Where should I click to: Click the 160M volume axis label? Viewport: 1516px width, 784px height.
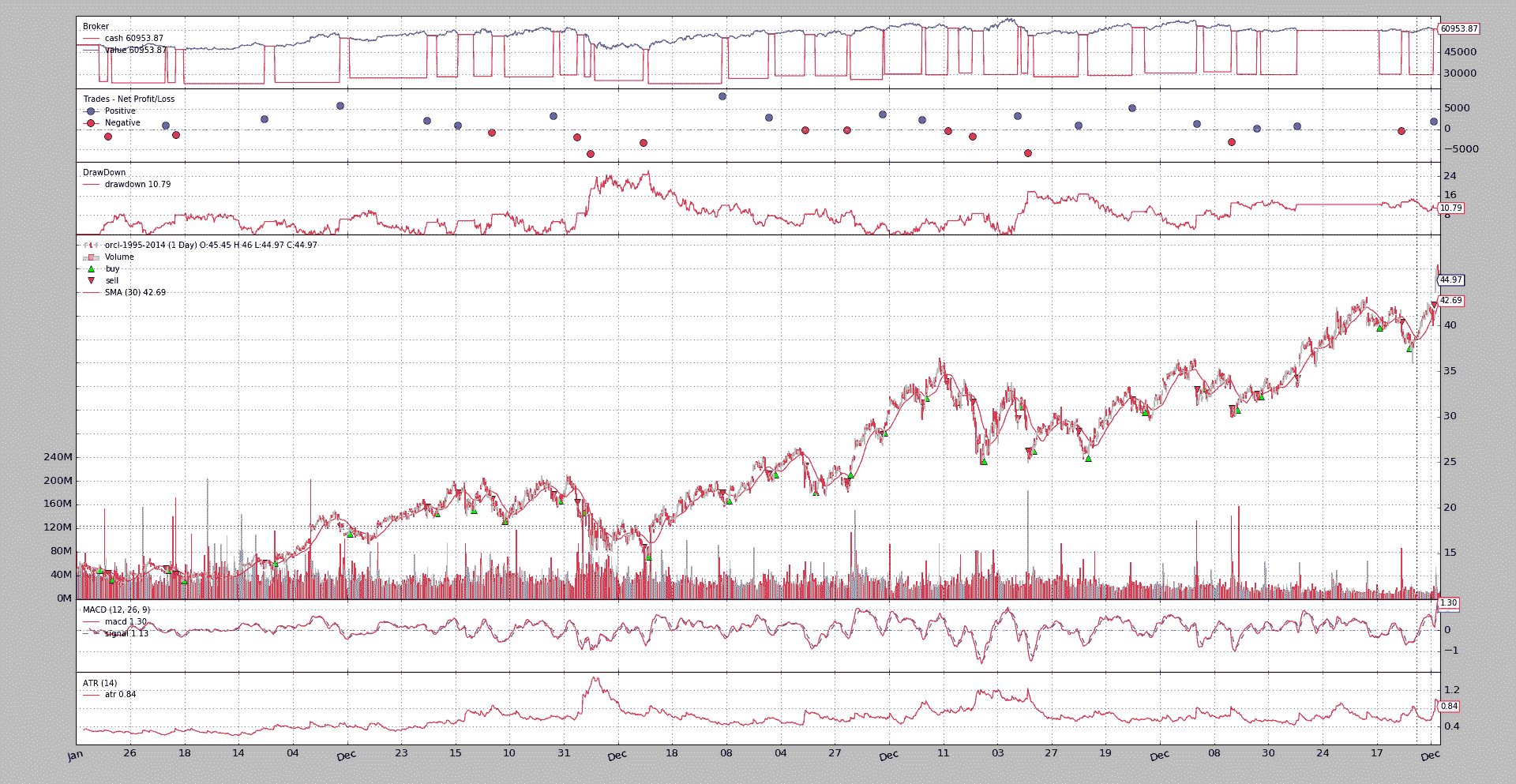coord(58,504)
